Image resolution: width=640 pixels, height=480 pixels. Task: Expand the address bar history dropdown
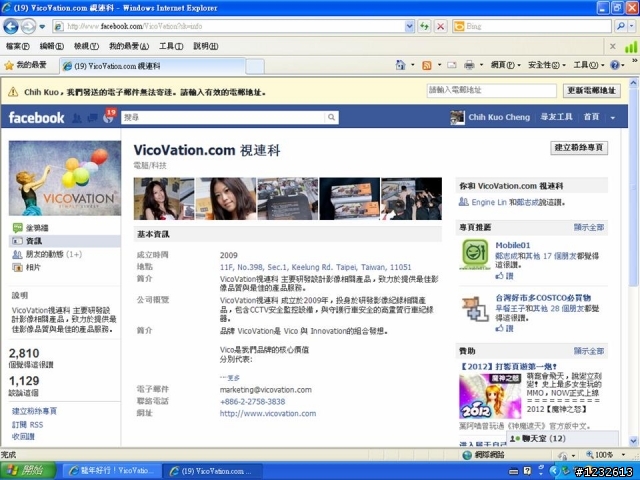point(409,27)
